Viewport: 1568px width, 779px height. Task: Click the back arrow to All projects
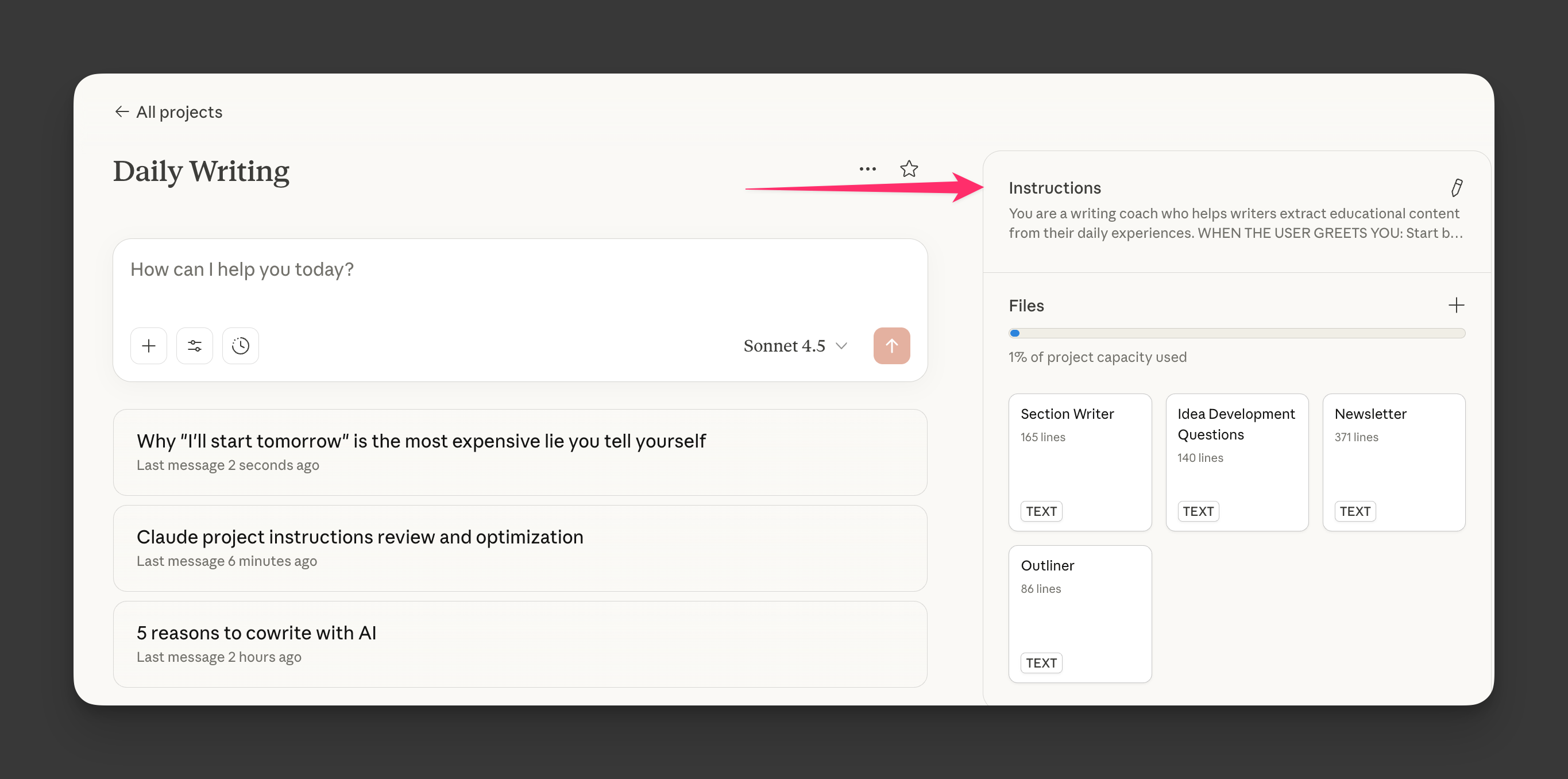(x=122, y=112)
